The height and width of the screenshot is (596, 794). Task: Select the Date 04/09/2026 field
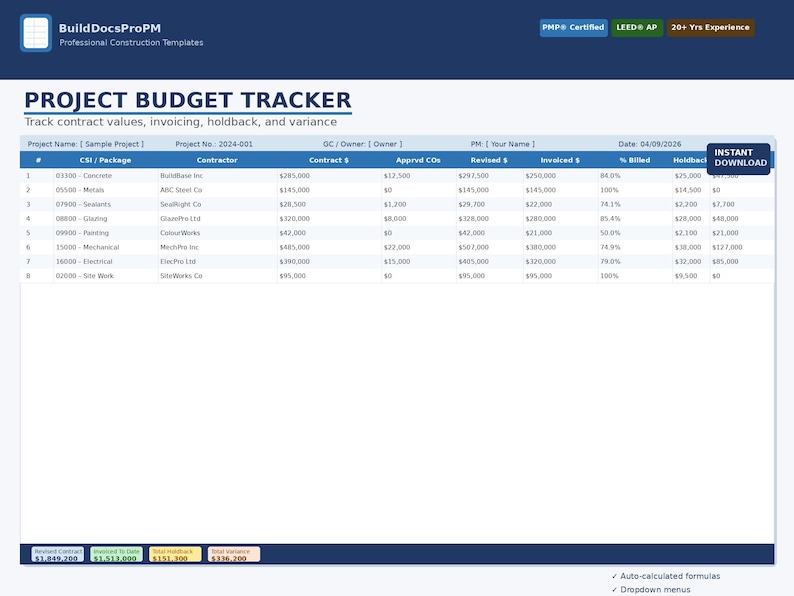pyautogui.click(x=650, y=144)
